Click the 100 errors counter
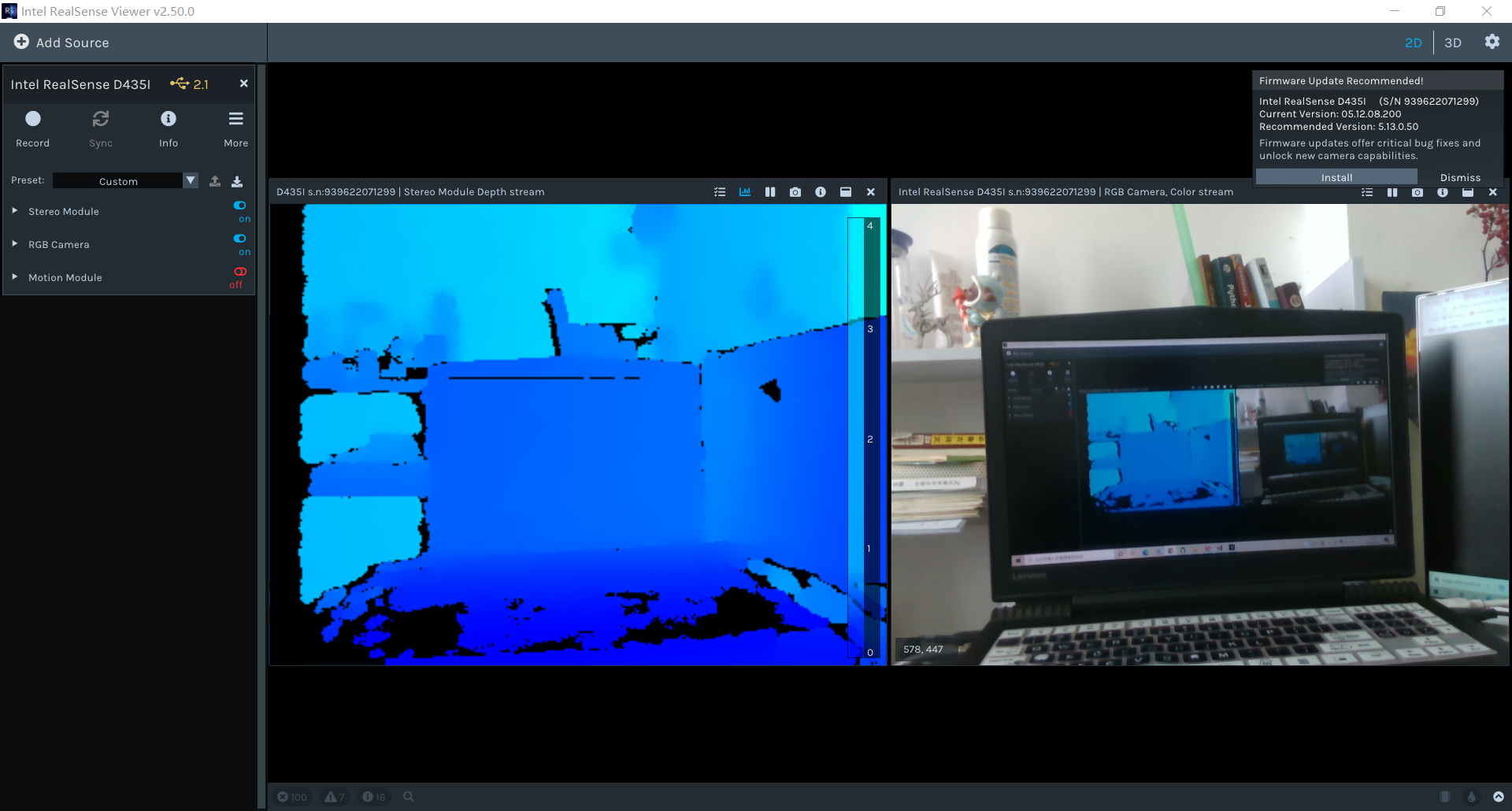Viewport: 1512px width, 811px height. pos(292,797)
